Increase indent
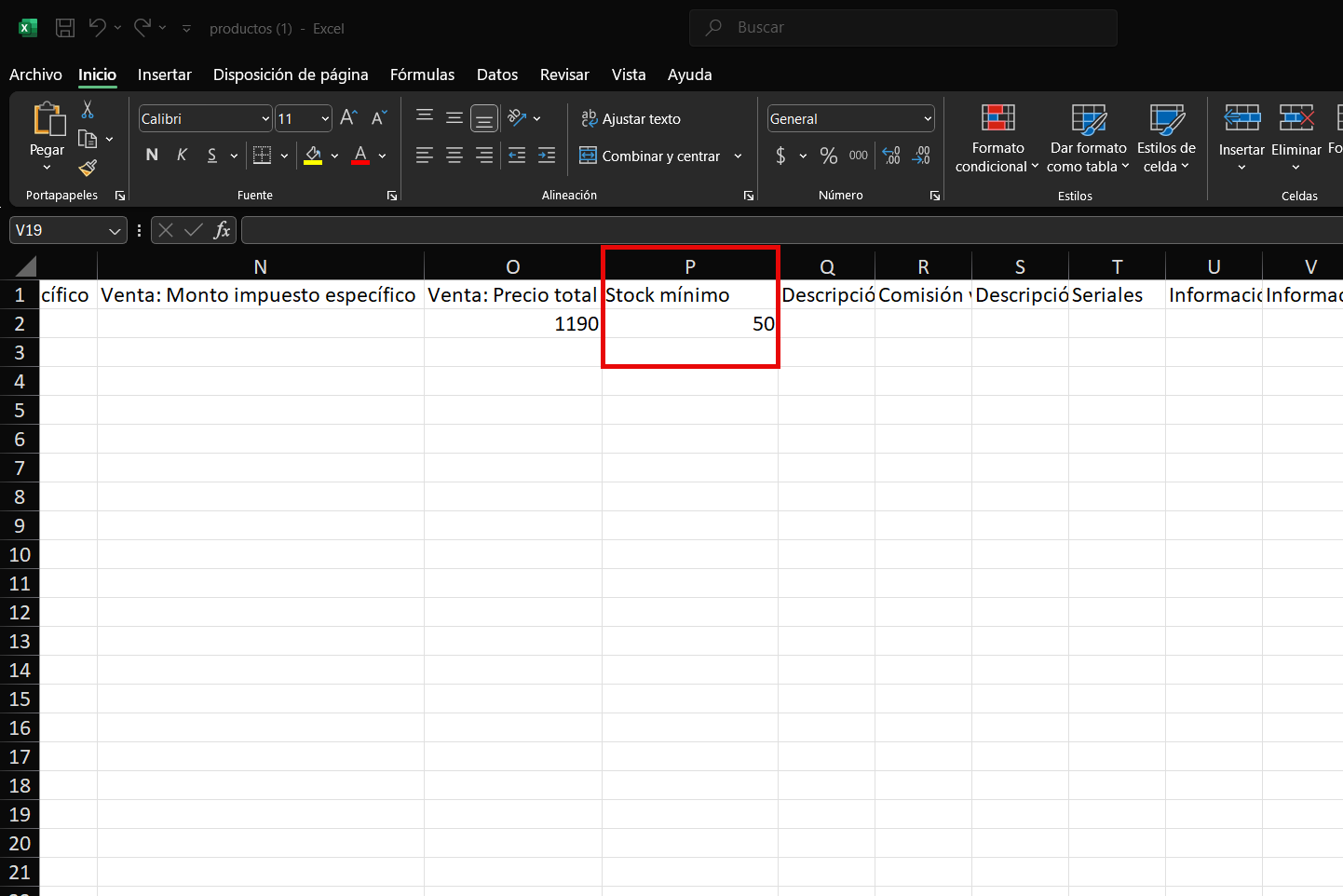Viewport: 1343px width, 896px height. coord(547,156)
